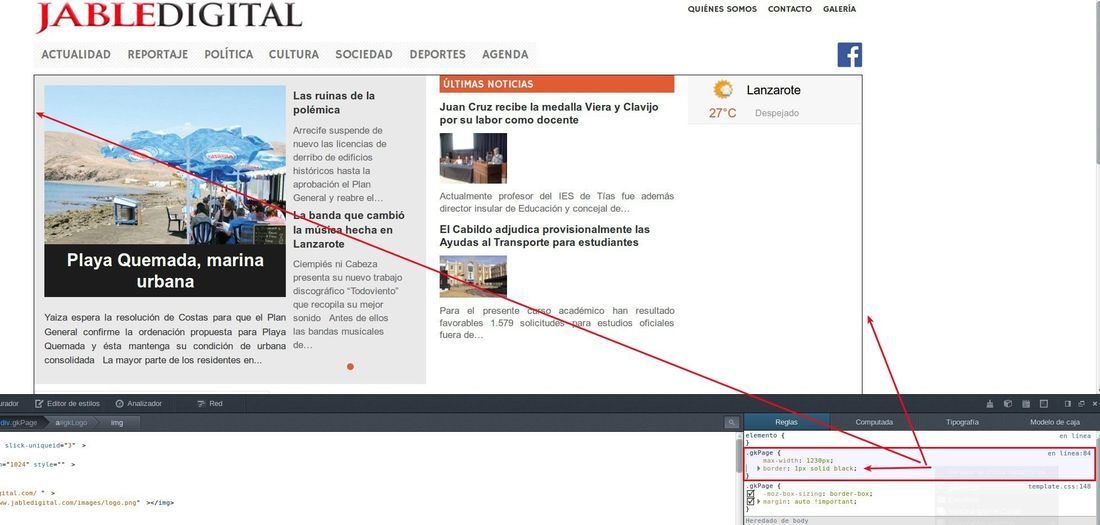Select the logo.png img markup line
The width and height of the screenshot is (1100, 525).
pos(87,503)
